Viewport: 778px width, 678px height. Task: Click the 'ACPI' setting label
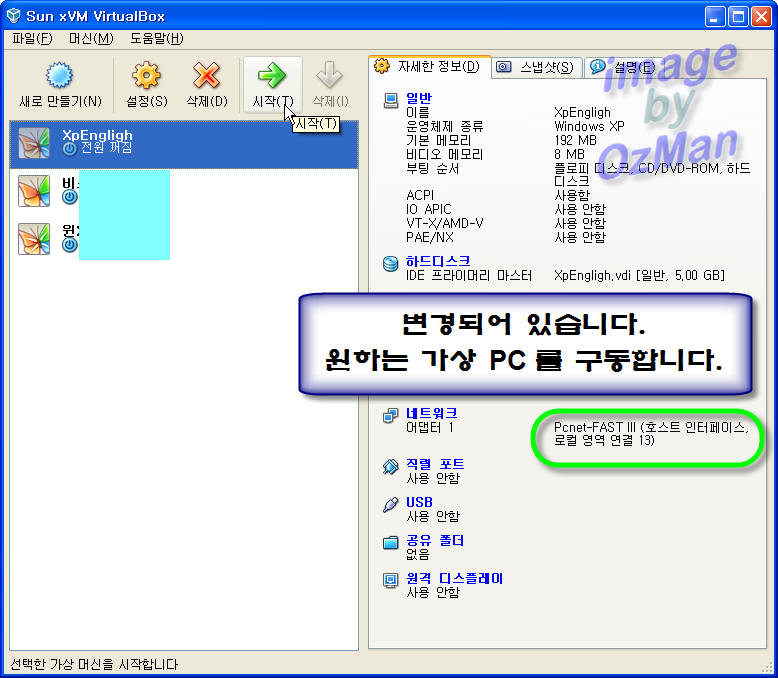tap(420, 195)
